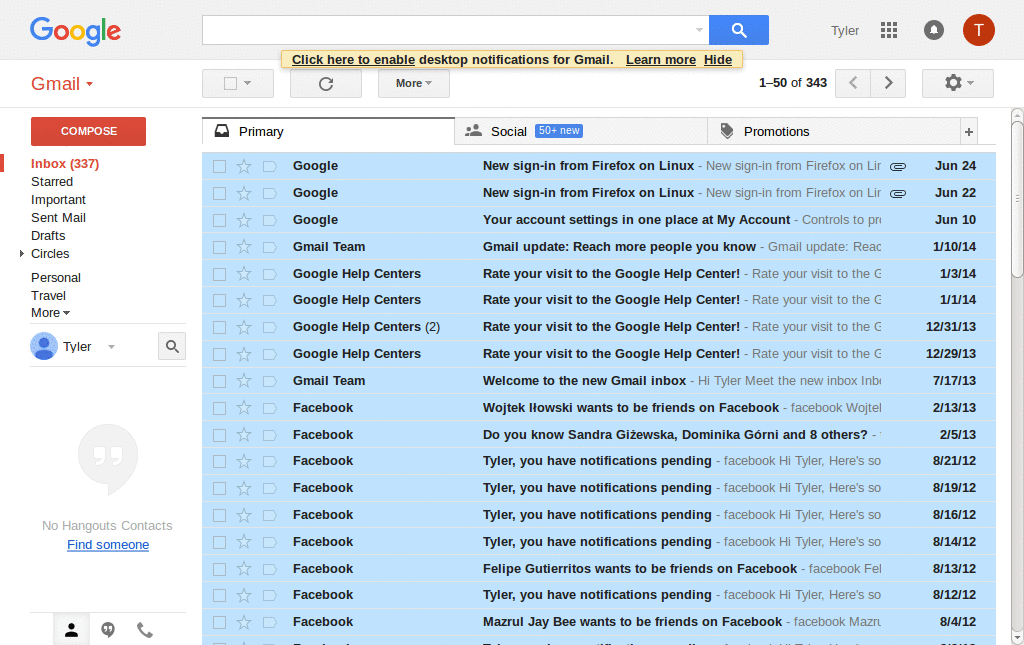The image size is (1024, 645).
Task: Open the notifications bell icon
Action: (x=933, y=30)
